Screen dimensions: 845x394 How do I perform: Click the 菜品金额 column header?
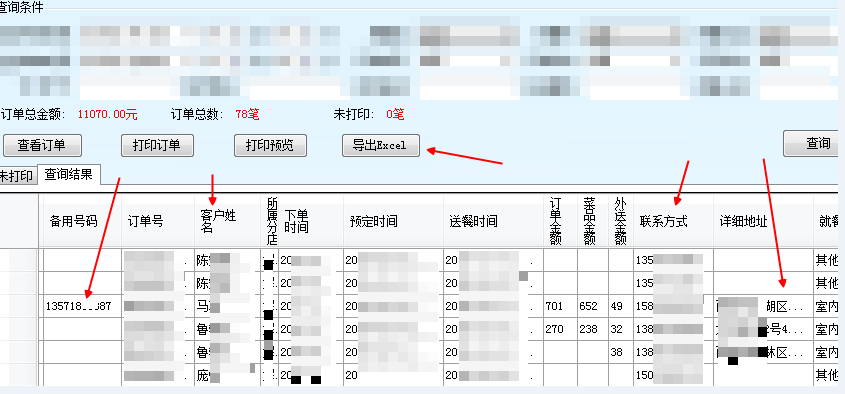click(x=593, y=221)
